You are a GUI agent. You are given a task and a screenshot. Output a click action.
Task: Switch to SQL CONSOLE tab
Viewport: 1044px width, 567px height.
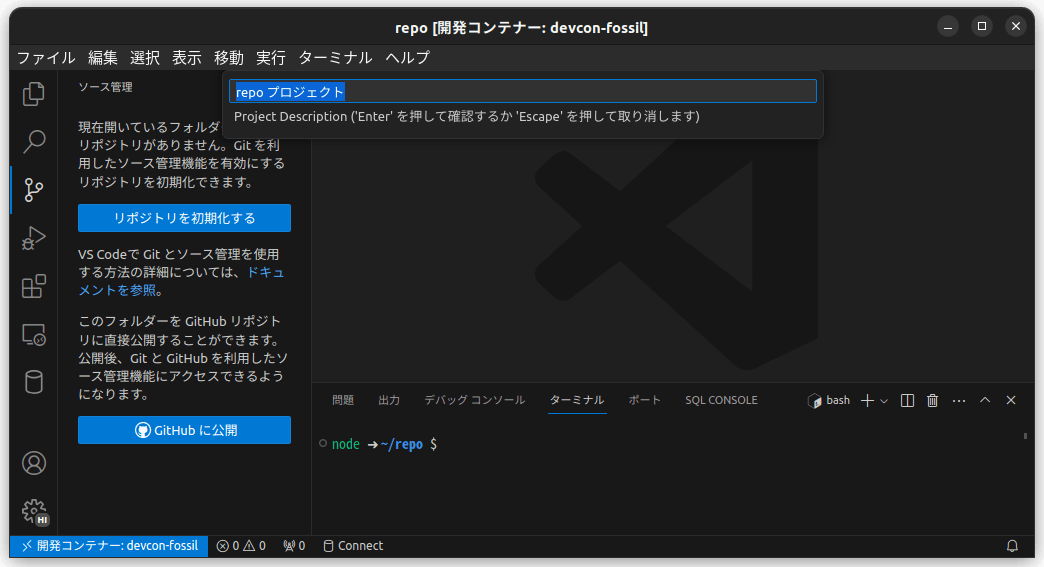click(x=721, y=400)
